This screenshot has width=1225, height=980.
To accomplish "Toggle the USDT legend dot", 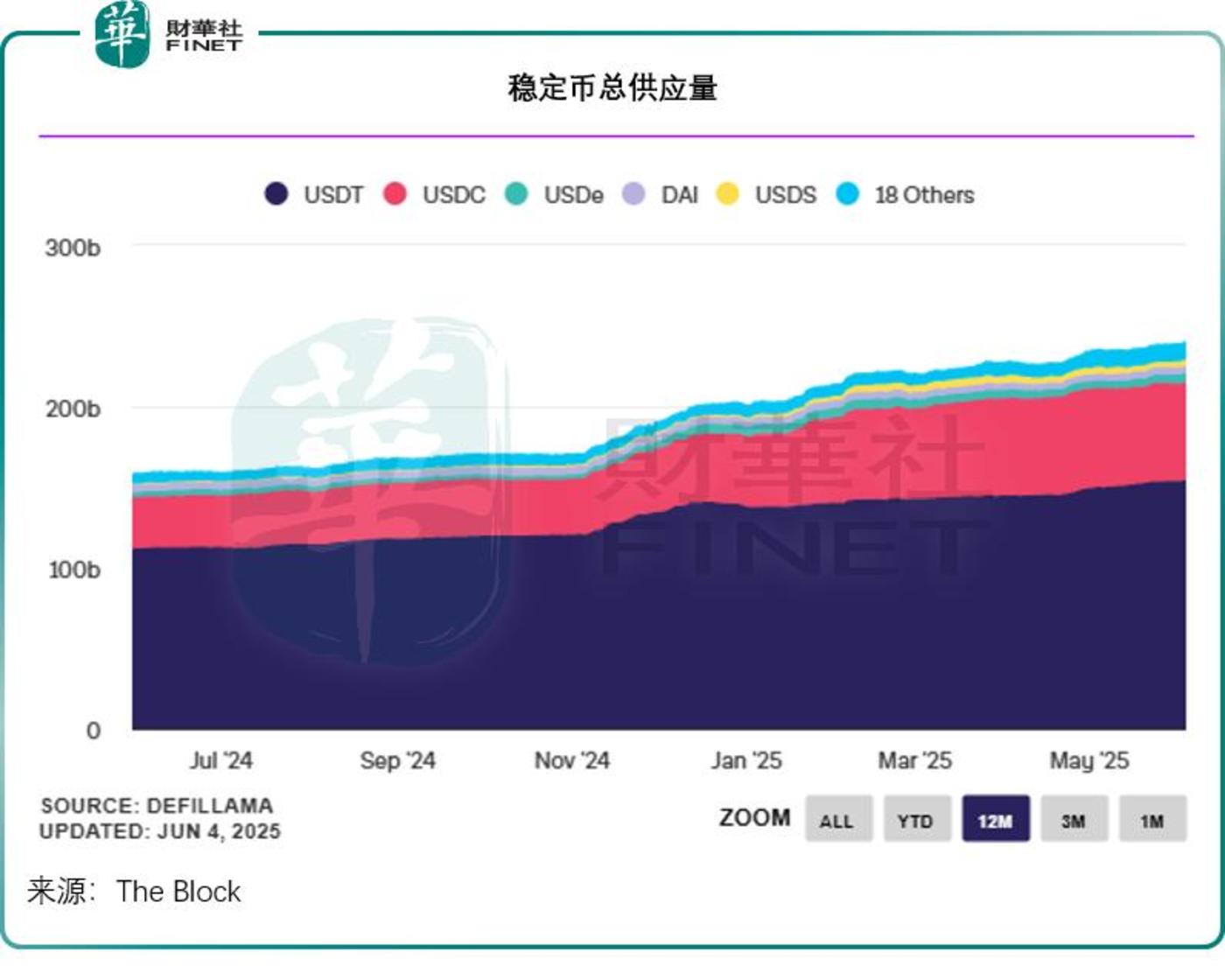I will pos(276,193).
